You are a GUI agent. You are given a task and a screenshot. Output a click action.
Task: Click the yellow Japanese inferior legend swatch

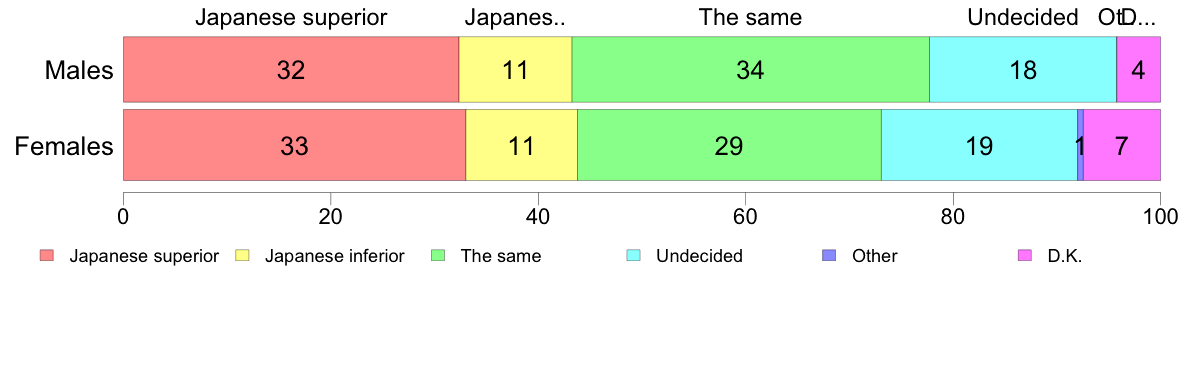click(243, 256)
